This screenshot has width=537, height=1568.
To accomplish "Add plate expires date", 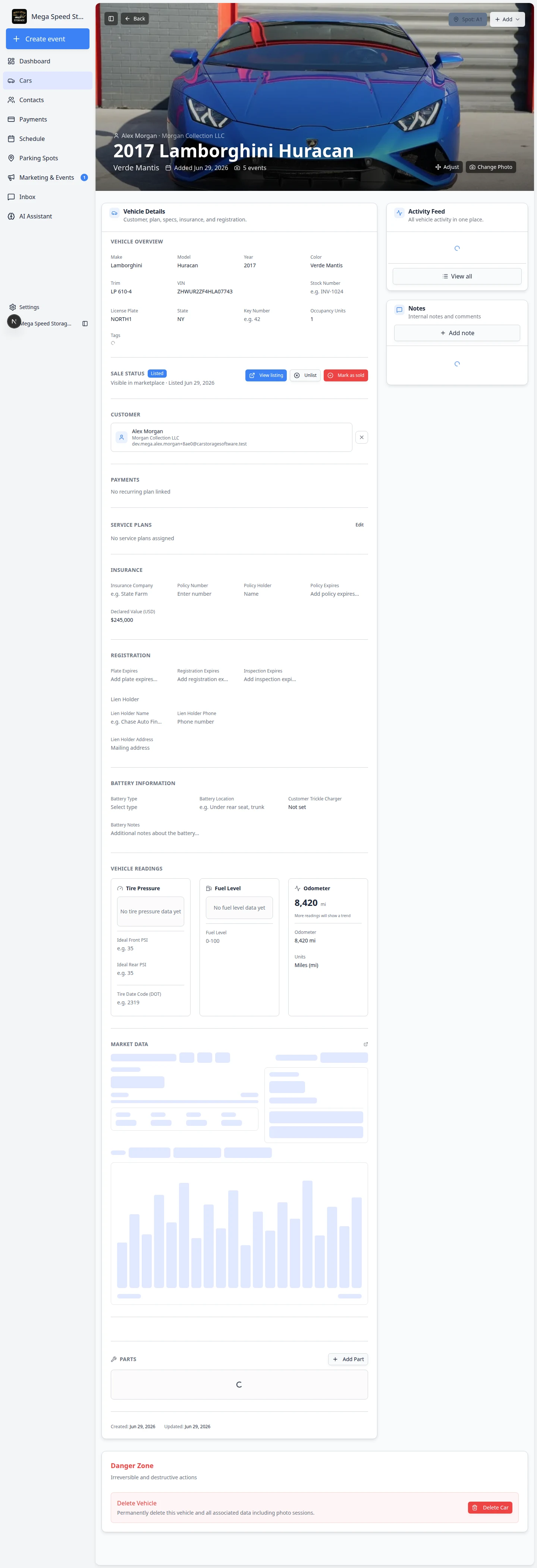I will pyautogui.click(x=139, y=679).
